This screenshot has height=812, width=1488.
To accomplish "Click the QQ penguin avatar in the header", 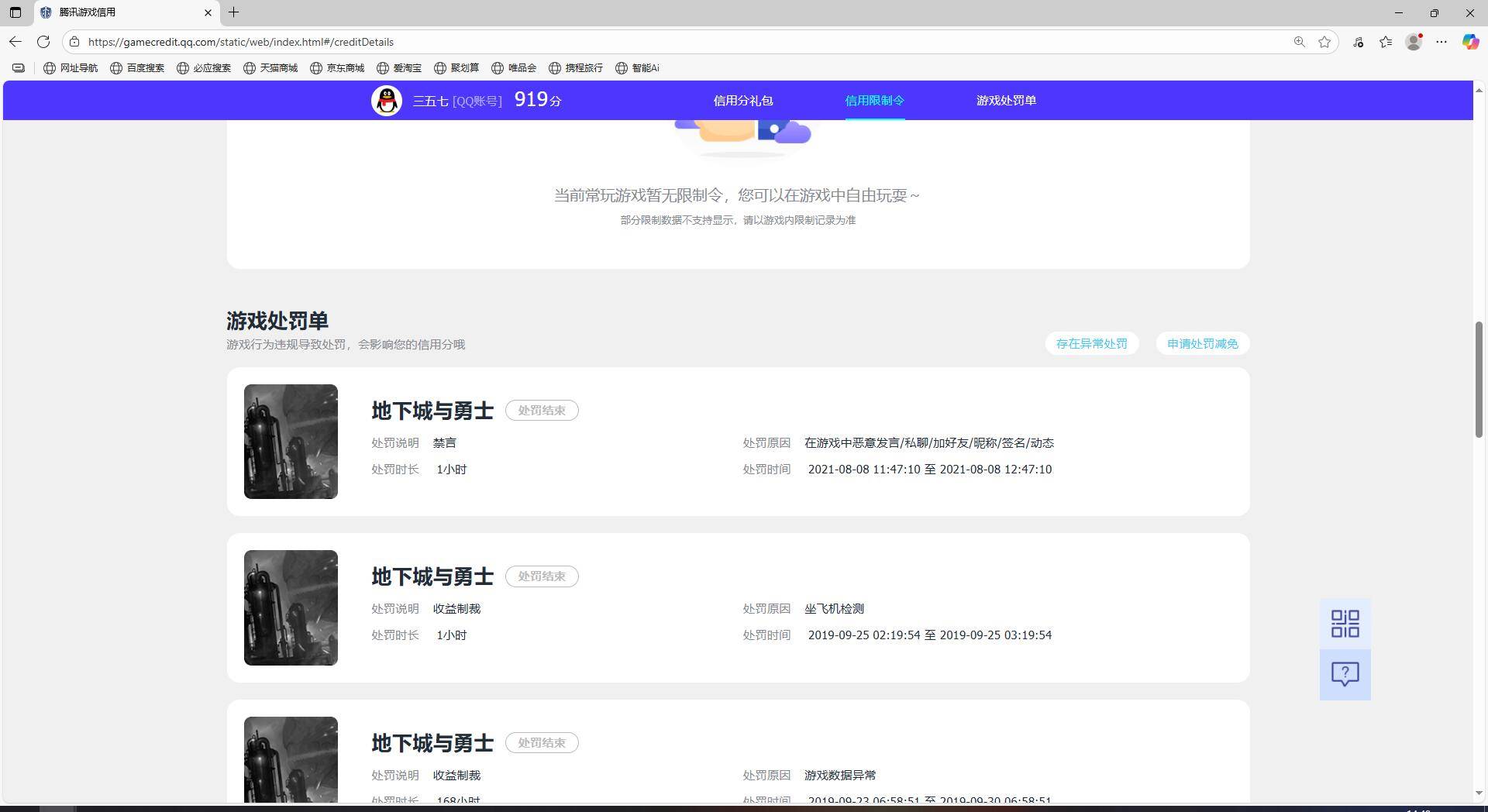I will (x=387, y=100).
